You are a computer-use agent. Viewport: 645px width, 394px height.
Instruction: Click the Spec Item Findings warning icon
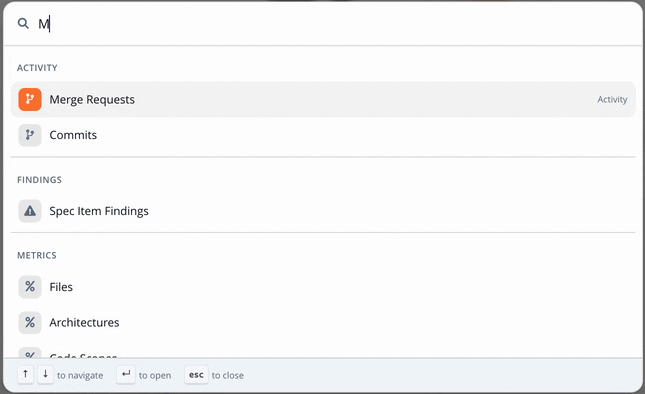point(30,211)
